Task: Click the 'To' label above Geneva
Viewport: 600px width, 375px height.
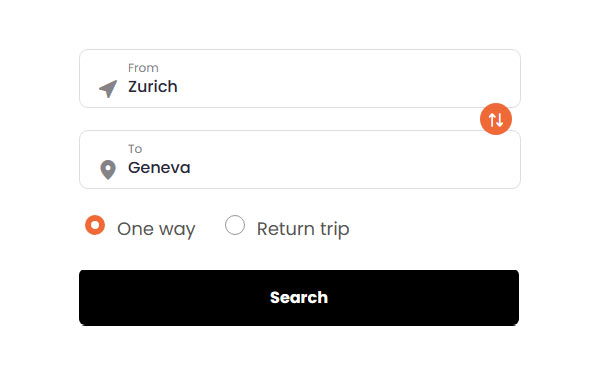Action: pyautogui.click(x=135, y=148)
